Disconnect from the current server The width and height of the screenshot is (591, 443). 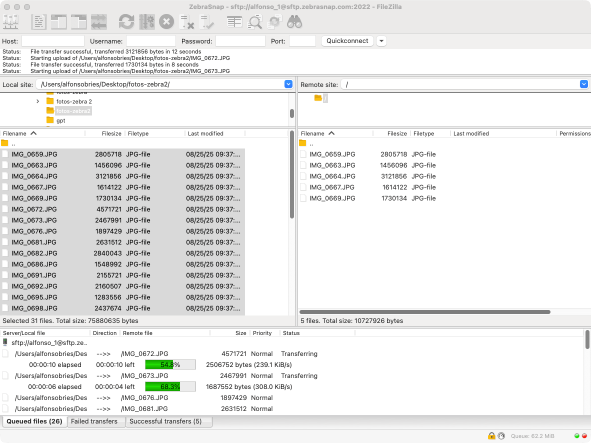[x=187, y=22]
